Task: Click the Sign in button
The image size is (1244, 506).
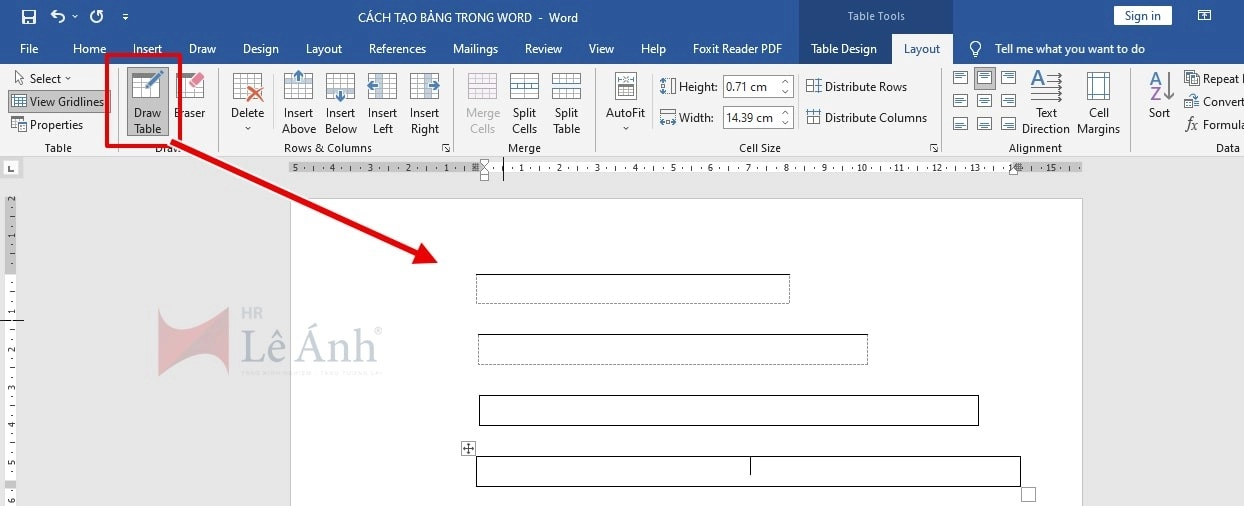Action: tap(1142, 16)
